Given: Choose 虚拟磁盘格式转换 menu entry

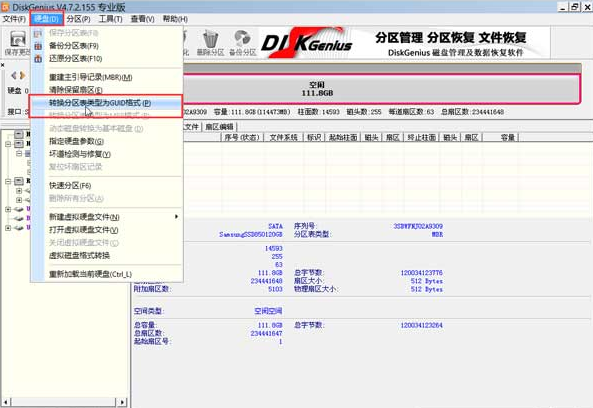Looking at the screenshot, I should [x=107, y=256].
